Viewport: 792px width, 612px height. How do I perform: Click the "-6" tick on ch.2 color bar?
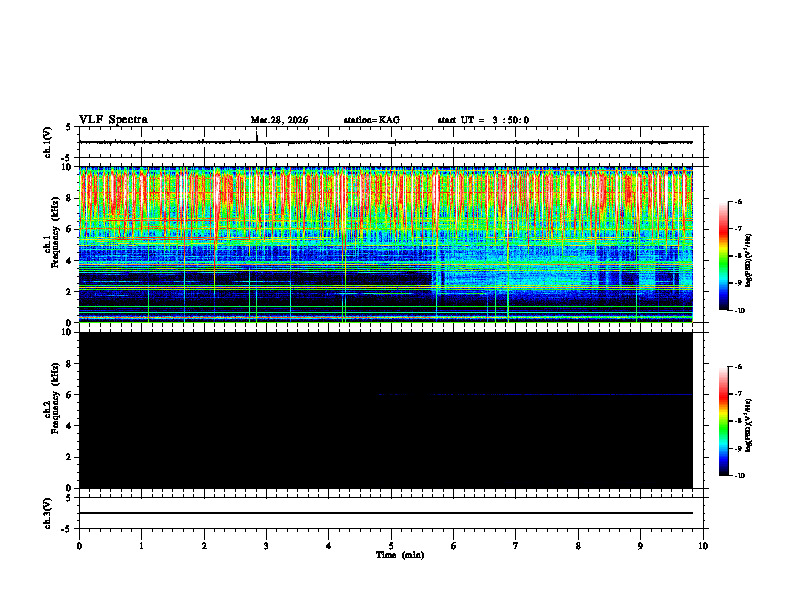tap(738, 367)
